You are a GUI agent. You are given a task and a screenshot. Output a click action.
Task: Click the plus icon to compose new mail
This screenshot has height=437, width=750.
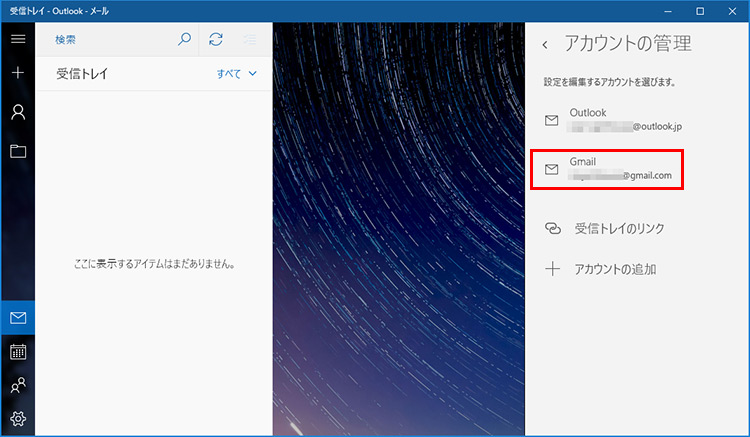17,73
